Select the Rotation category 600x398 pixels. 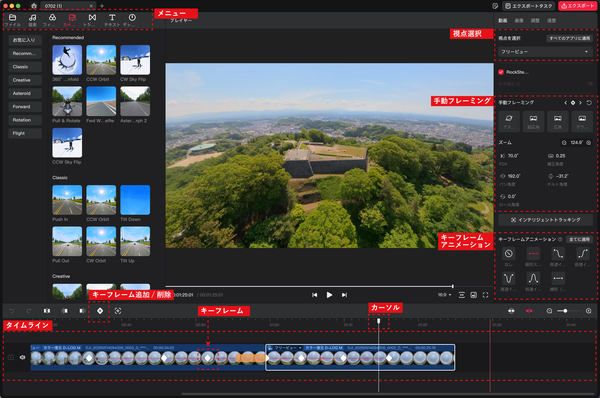point(25,120)
